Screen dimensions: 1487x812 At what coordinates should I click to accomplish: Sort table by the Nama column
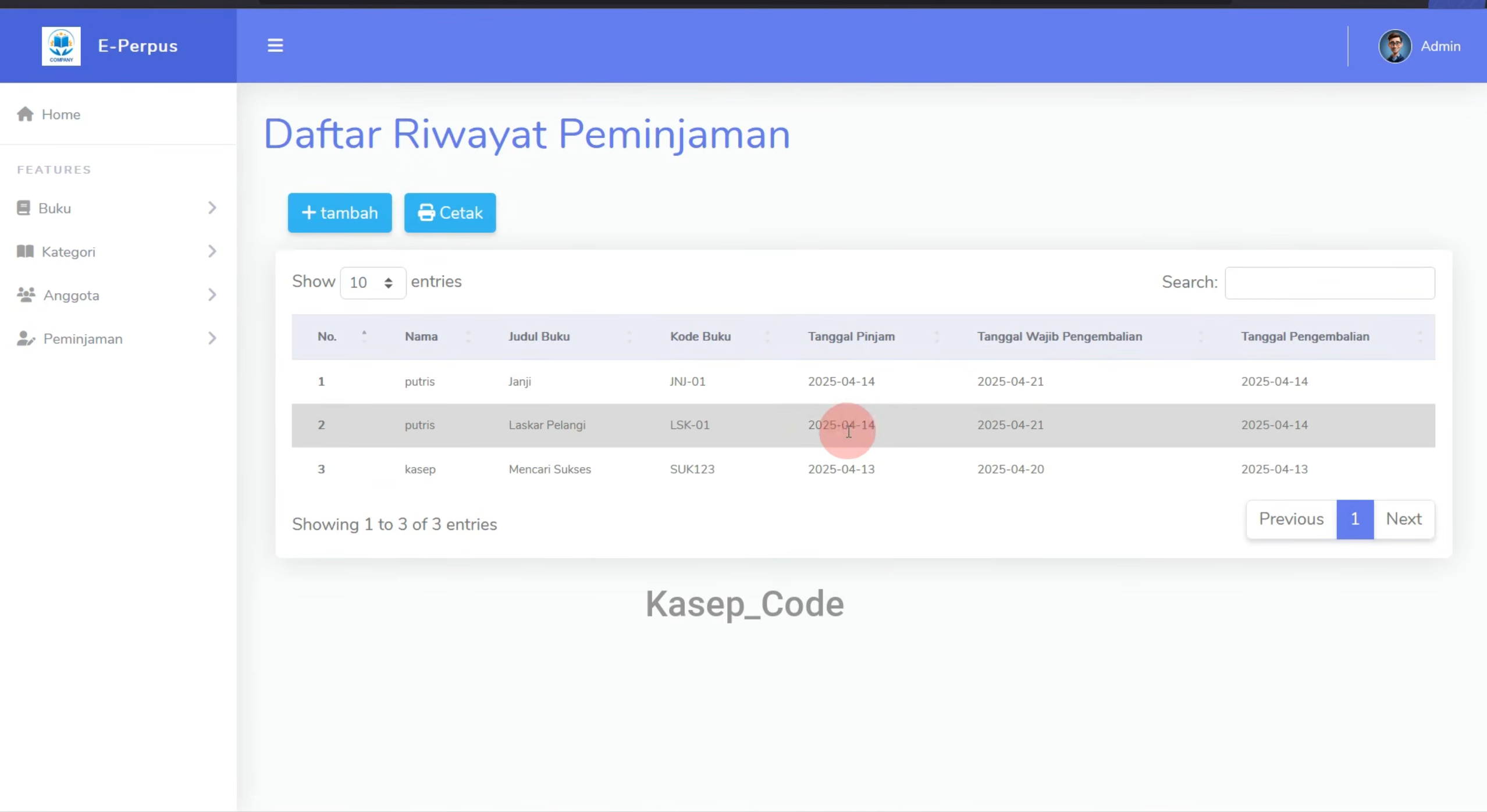click(x=431, y=337)
